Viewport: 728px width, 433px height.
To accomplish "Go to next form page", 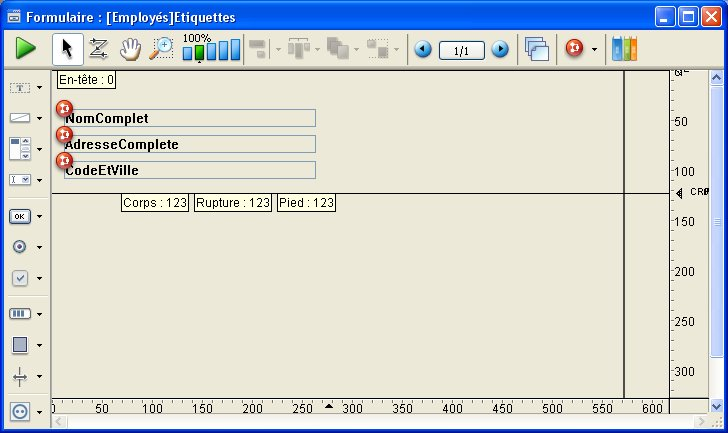I will (x=499, y=48).
